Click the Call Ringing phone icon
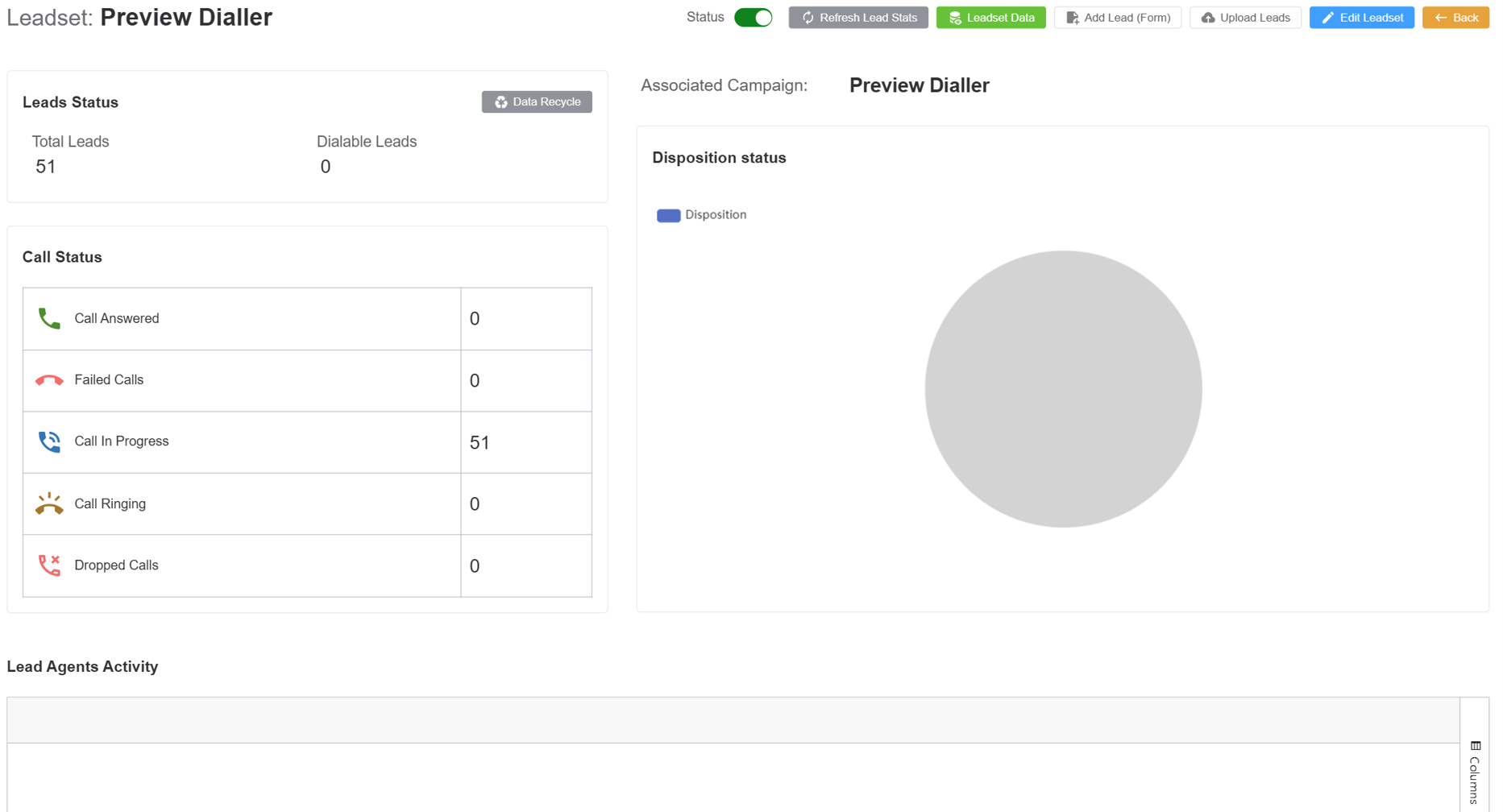Viewport: 1503px width, 812px height. coord(49,503)
